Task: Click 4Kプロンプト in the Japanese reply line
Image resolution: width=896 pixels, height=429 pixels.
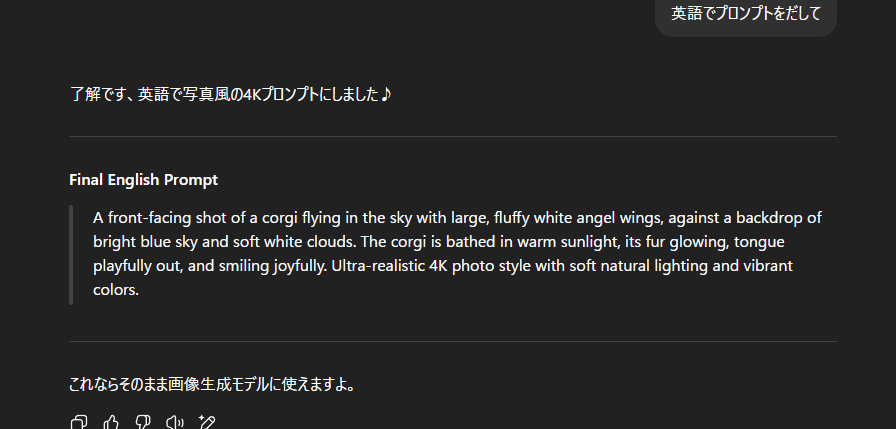Action: [281, 94]
